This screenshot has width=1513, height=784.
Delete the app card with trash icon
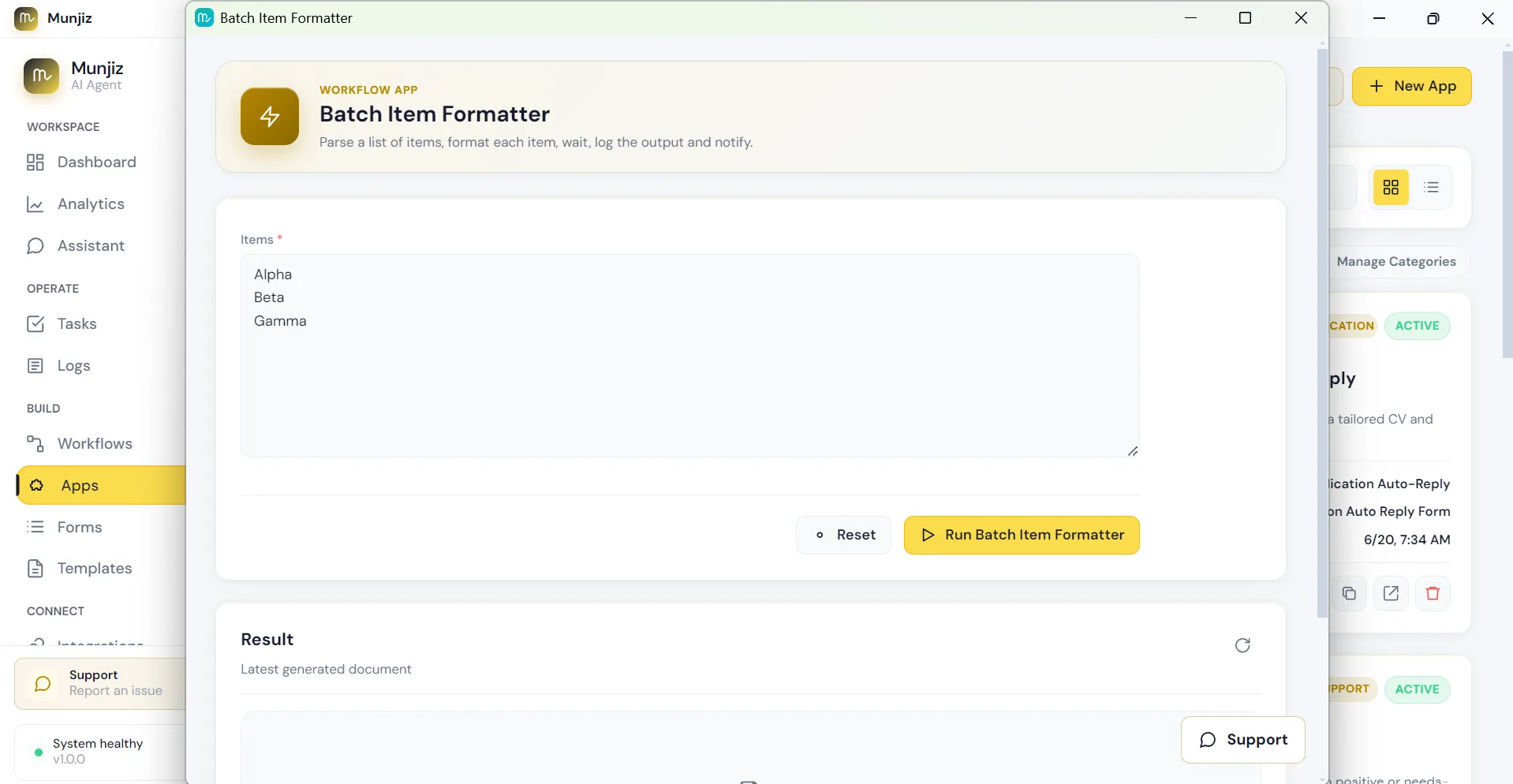tap(1433, 593)
